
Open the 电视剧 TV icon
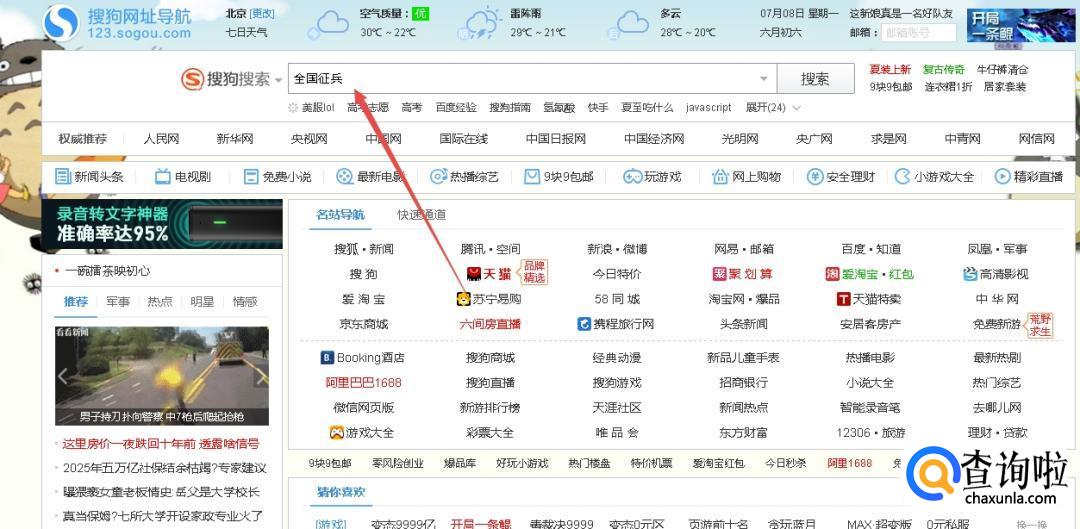[163, 176]
